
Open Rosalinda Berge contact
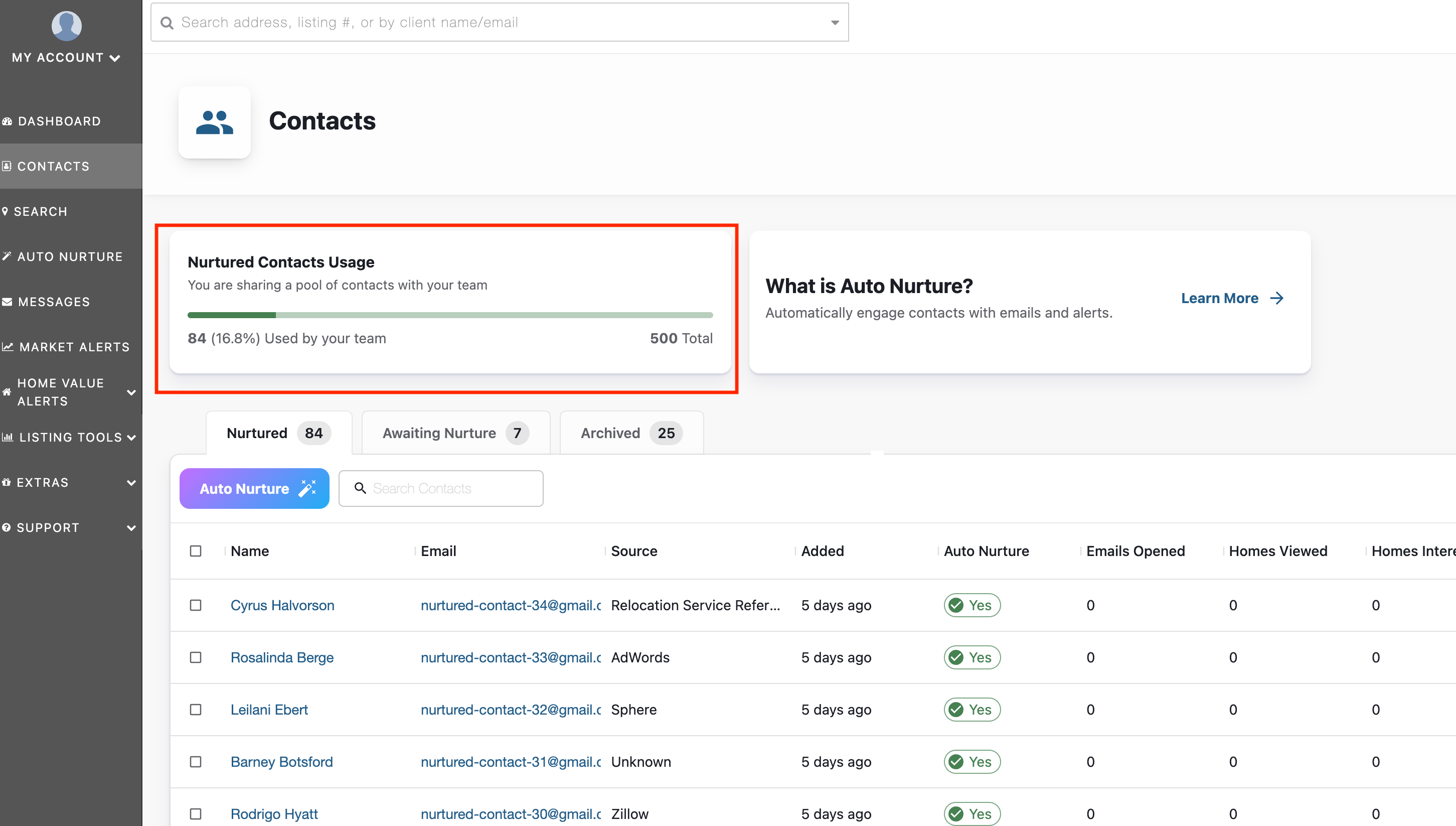282,657
